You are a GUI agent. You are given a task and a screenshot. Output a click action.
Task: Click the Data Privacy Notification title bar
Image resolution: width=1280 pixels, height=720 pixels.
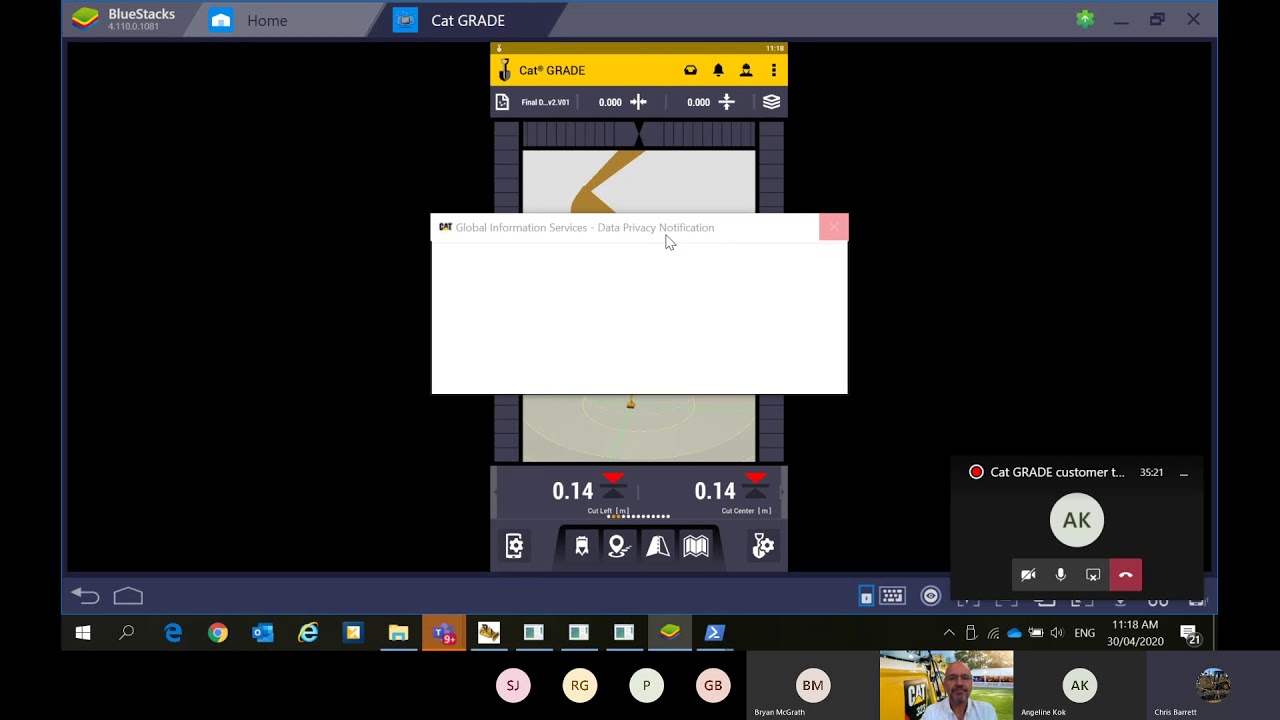click(625, 227)
